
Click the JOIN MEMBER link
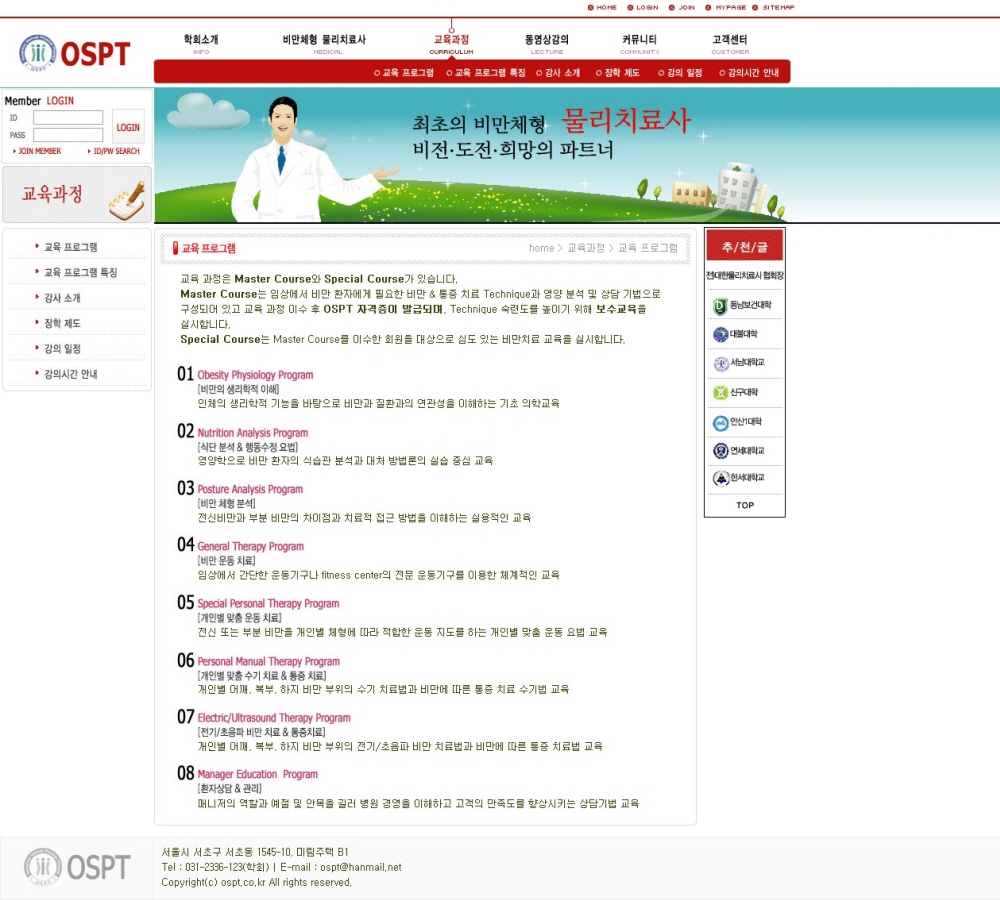coord(38,151)
